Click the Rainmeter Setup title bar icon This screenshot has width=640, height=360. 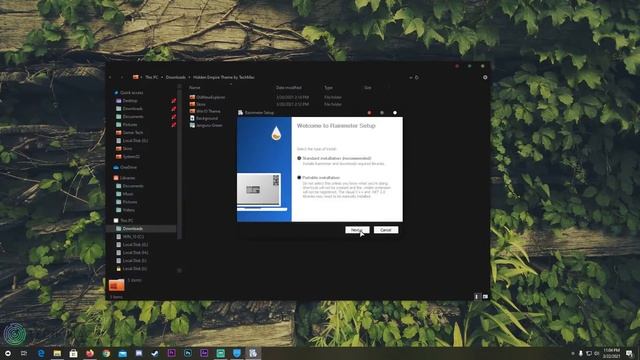(241, 113)
